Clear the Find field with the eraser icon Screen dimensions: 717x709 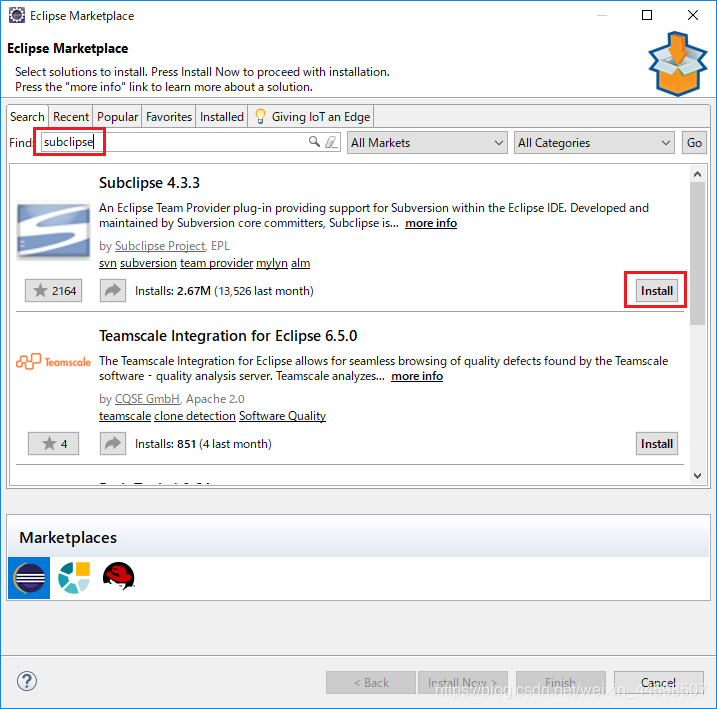point(331,142)
